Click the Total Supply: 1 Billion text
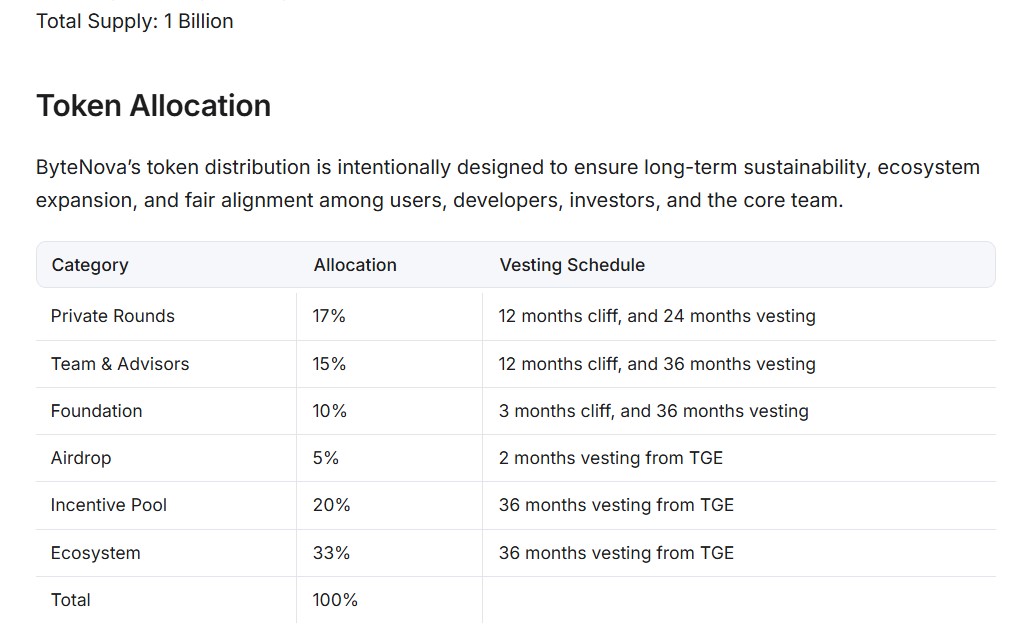The image size is (1016, 635). click(135, 21)
